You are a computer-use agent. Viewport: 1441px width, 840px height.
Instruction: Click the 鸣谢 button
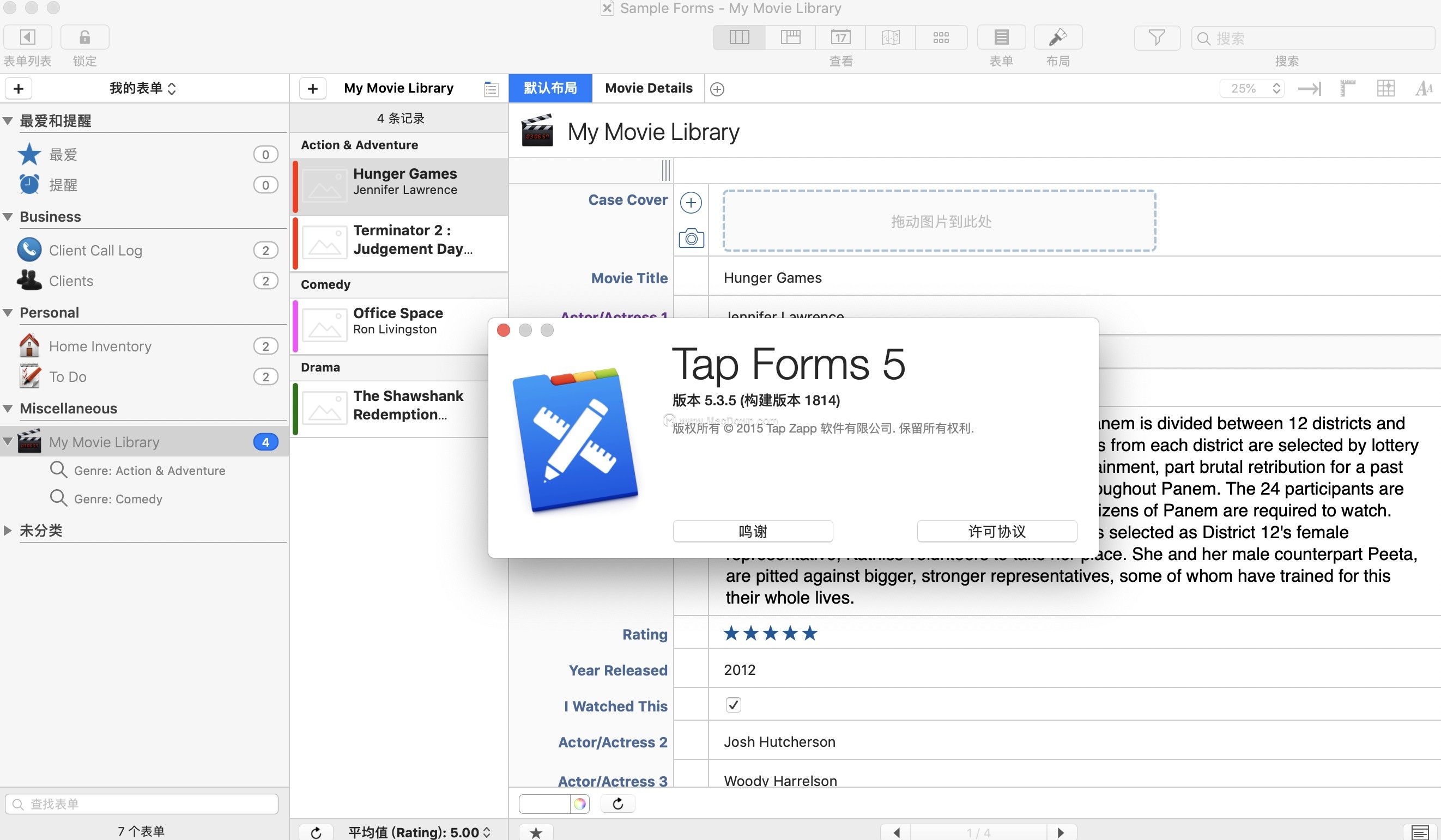(x=753, y=532)
